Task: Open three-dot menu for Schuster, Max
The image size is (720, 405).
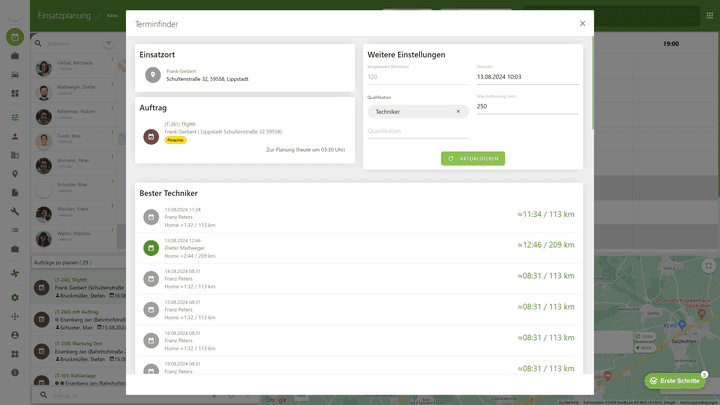Action: pos(112,181)
